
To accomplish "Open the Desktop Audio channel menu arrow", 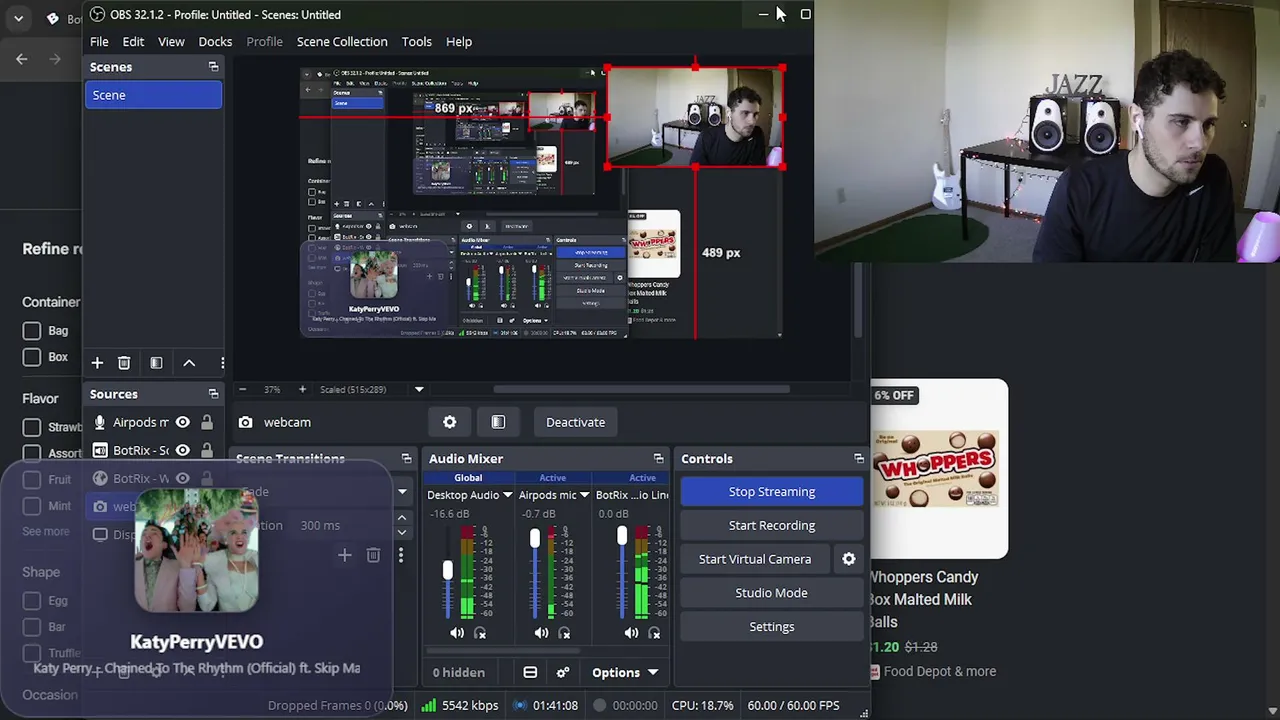I will click(507, 495).
